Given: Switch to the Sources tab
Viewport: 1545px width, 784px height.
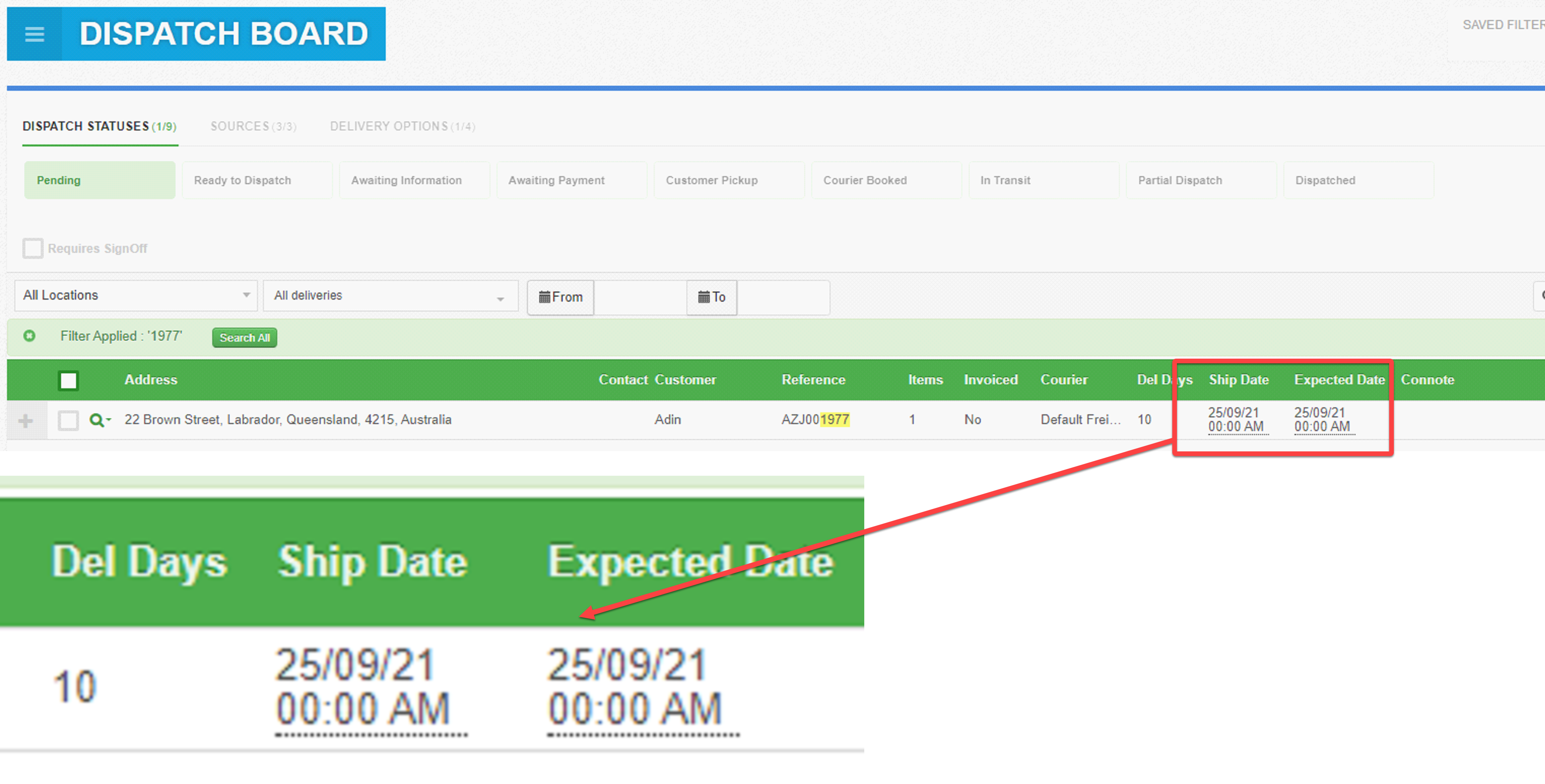Looking at the screenshot, I should coord(253,126).
